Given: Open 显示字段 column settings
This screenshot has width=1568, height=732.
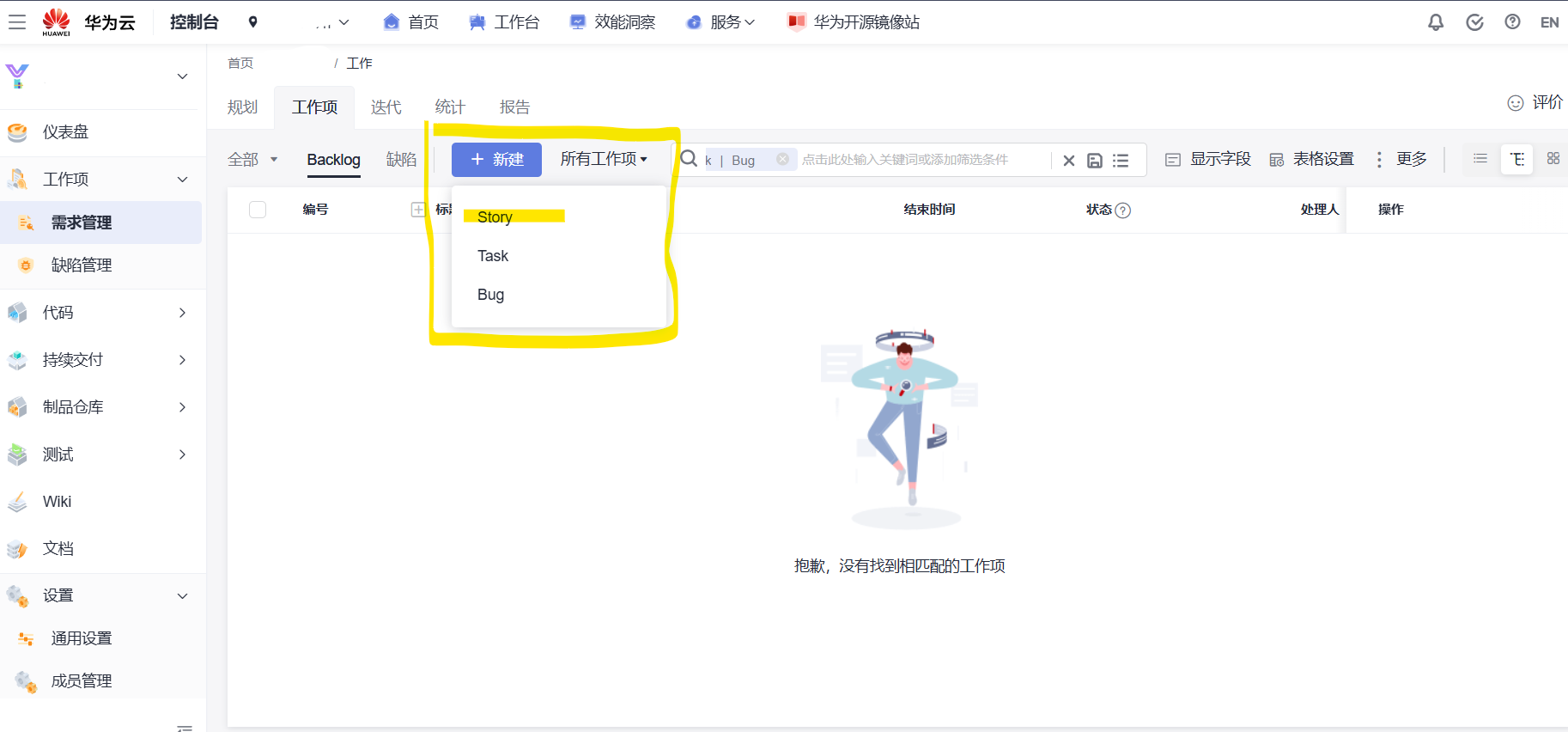Looking at the screenshot, I should point(1208,160).
